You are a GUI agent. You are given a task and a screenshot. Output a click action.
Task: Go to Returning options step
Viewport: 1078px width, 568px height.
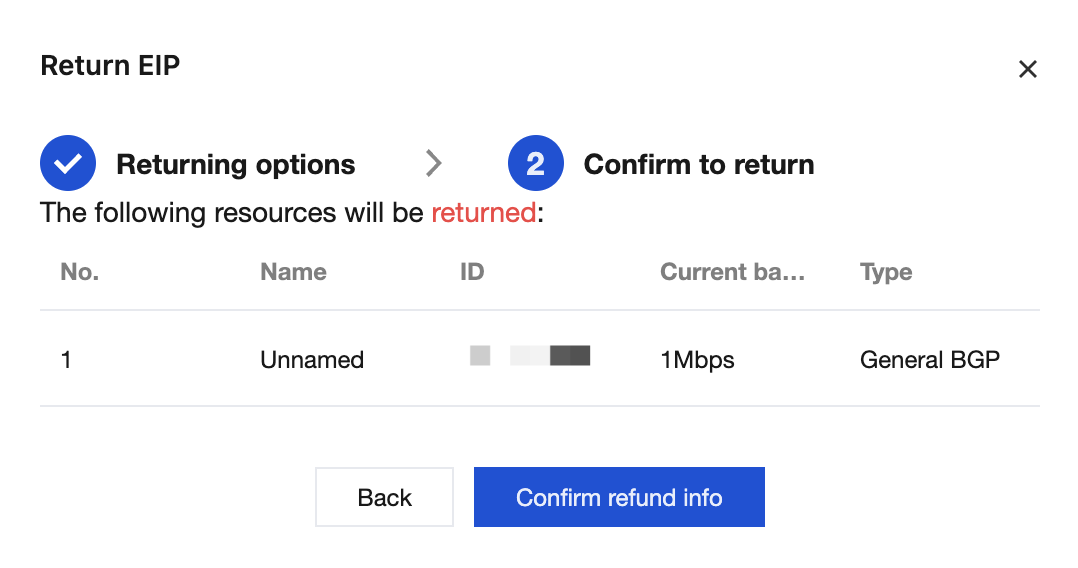(235, 164)
